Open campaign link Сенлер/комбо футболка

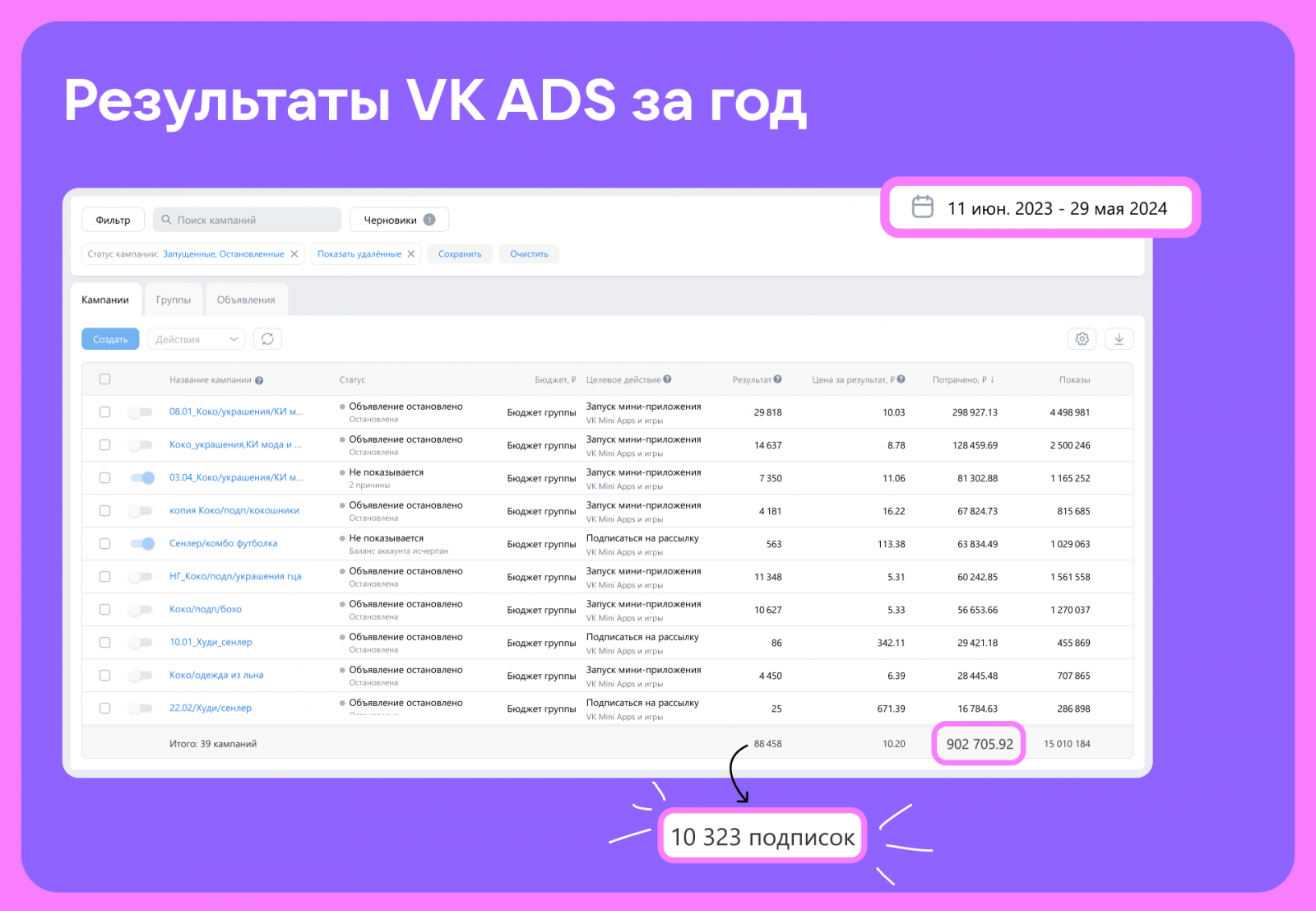[224, 543]
